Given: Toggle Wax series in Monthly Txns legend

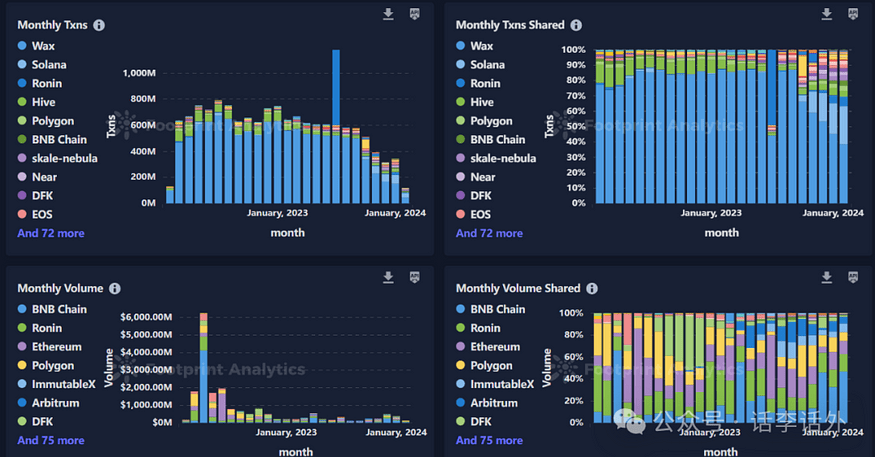Looking at the screenshot, I should (x=43, y=46).
